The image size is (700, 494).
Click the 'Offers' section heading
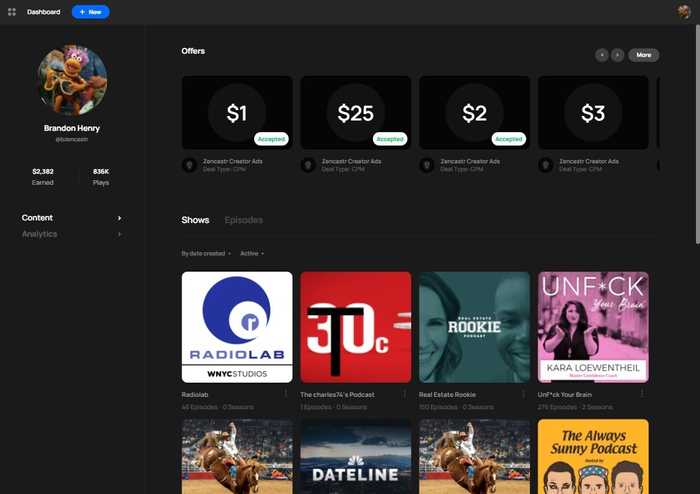193,51
